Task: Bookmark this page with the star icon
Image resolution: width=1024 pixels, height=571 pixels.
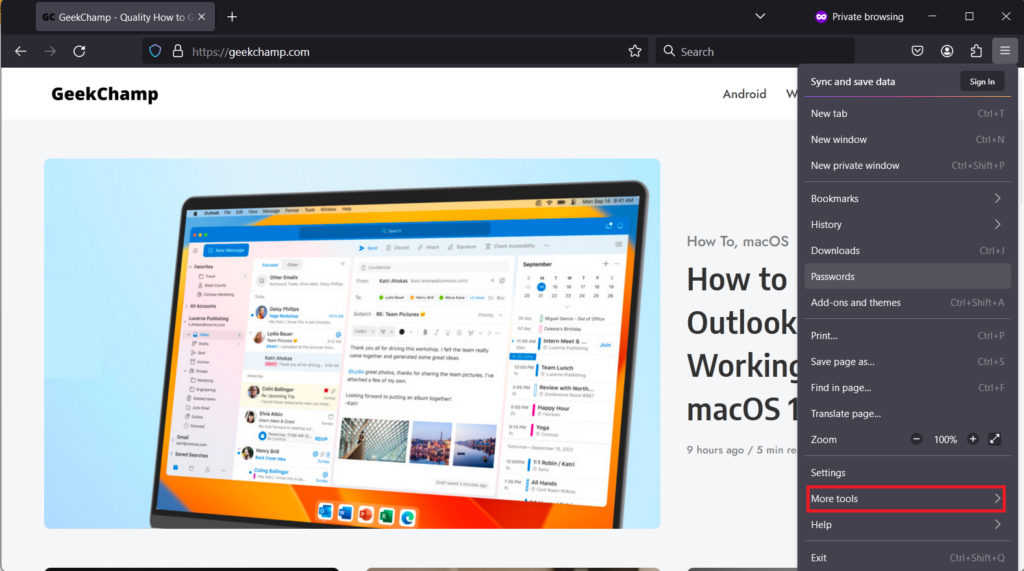Action: [x=634, y=51]
